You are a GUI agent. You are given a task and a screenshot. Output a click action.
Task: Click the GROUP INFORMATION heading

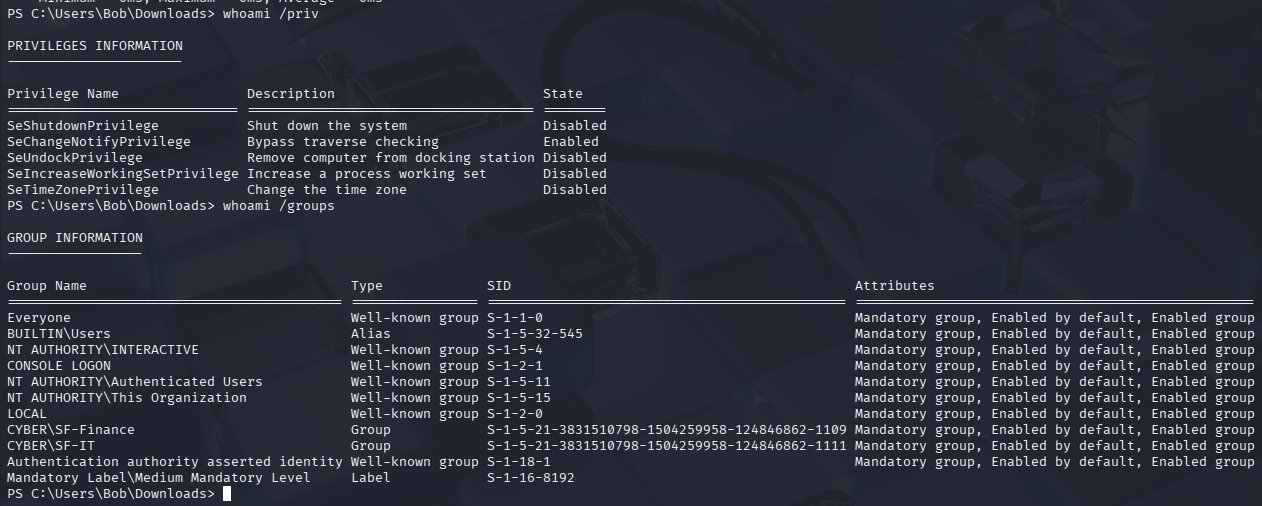tap(75, 238)
